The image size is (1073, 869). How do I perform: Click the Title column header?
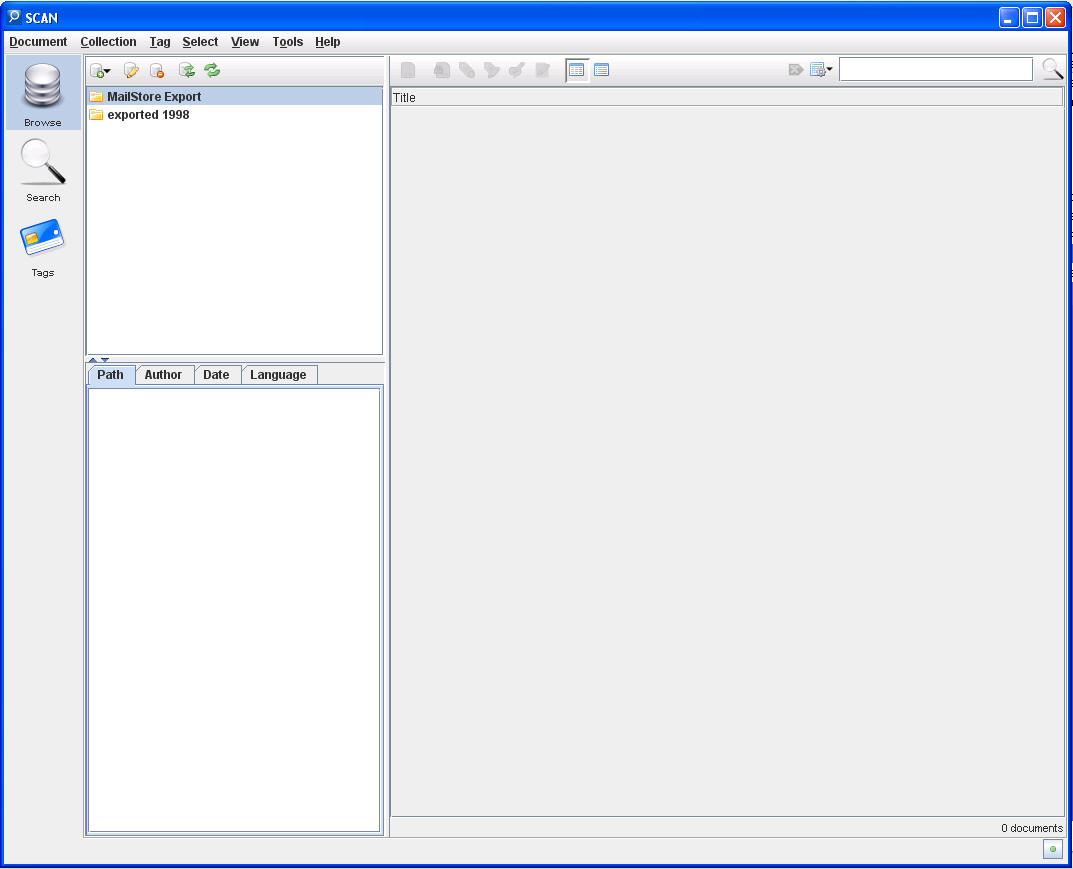[x=725, y=98]
